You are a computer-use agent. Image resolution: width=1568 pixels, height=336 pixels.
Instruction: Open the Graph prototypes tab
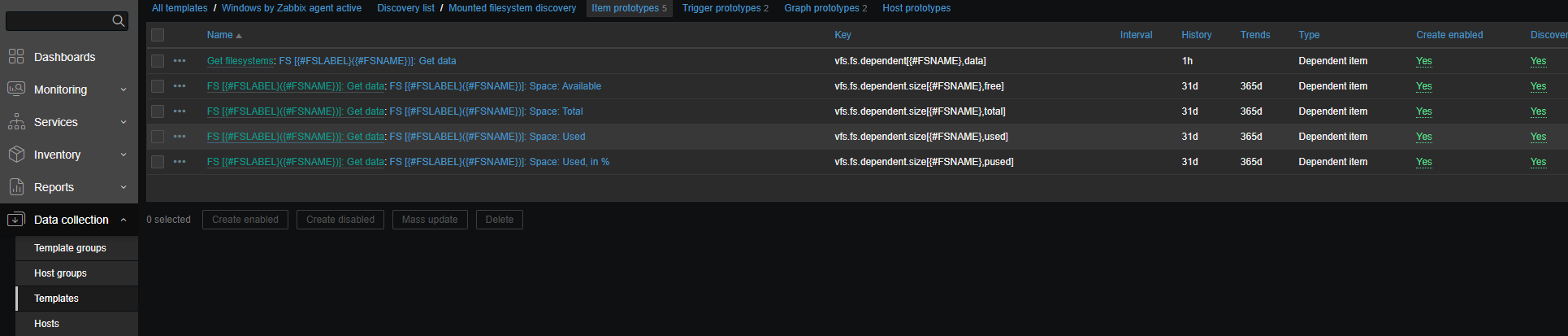821,8
